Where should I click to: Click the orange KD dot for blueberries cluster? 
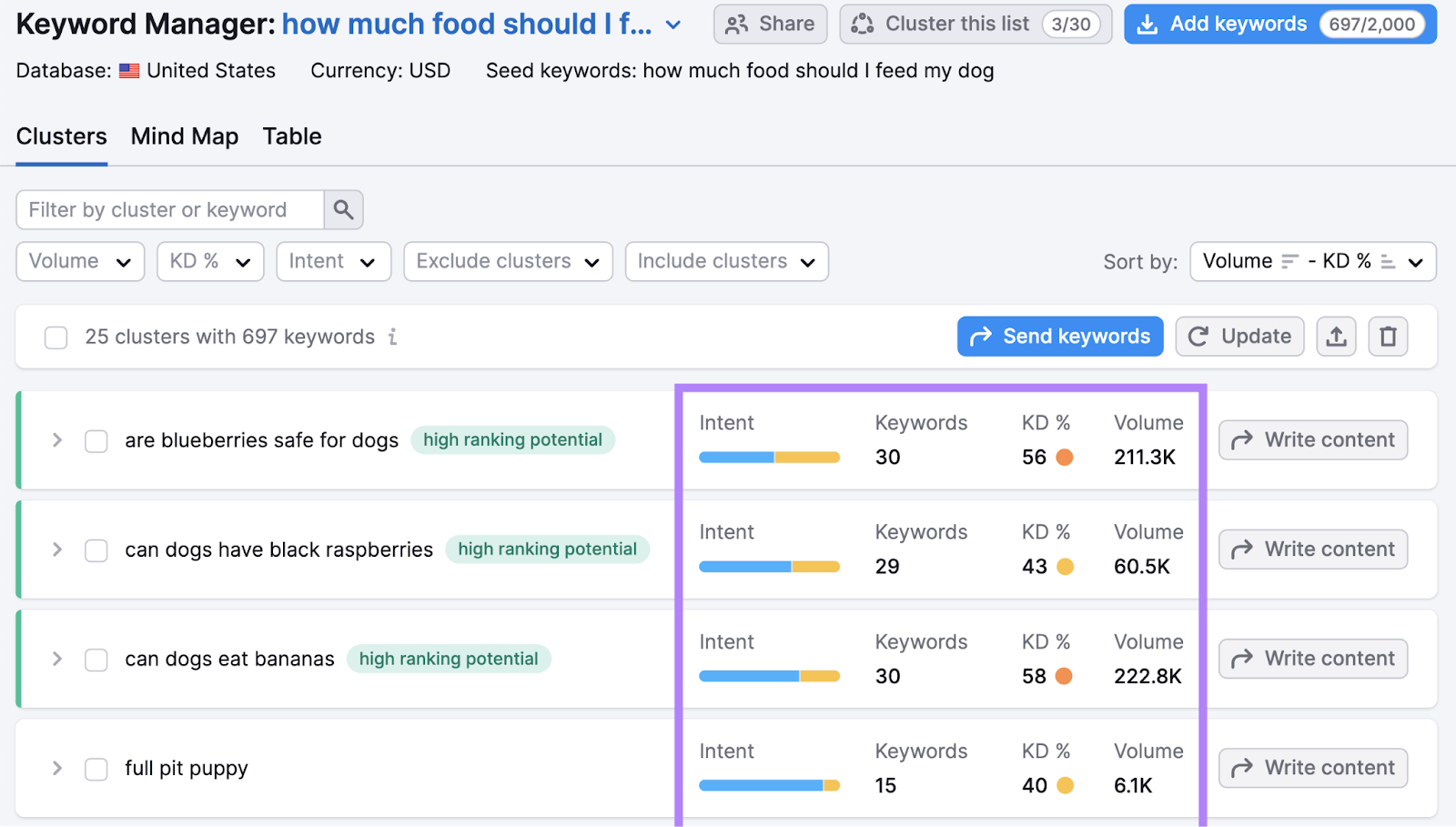1064,457
